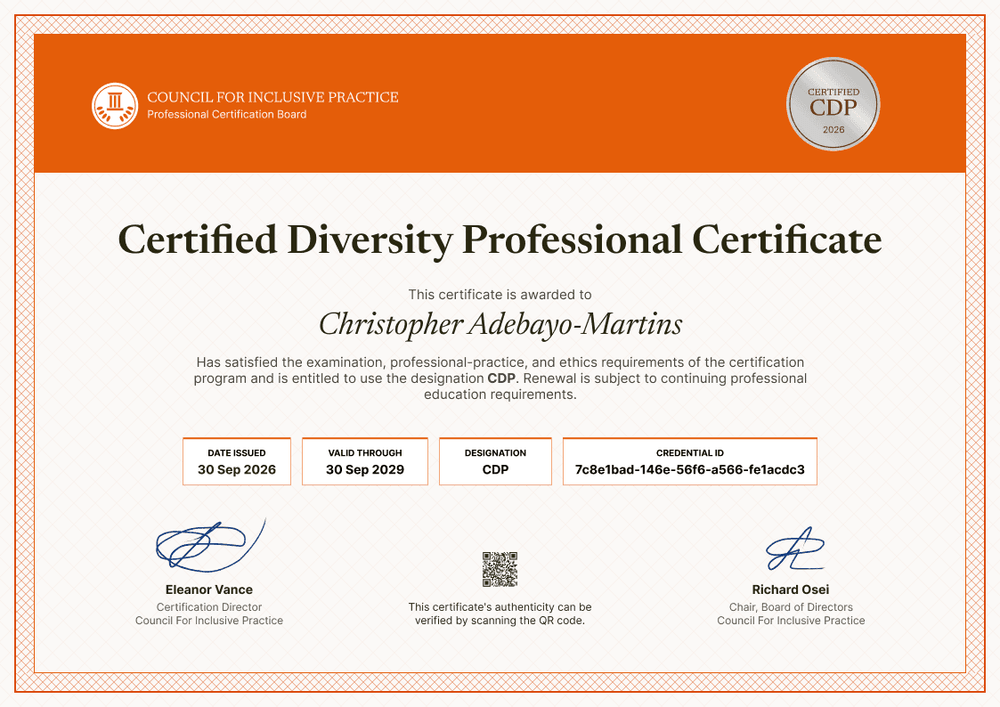Click the Eleanor Vance signature

point(211,546)
